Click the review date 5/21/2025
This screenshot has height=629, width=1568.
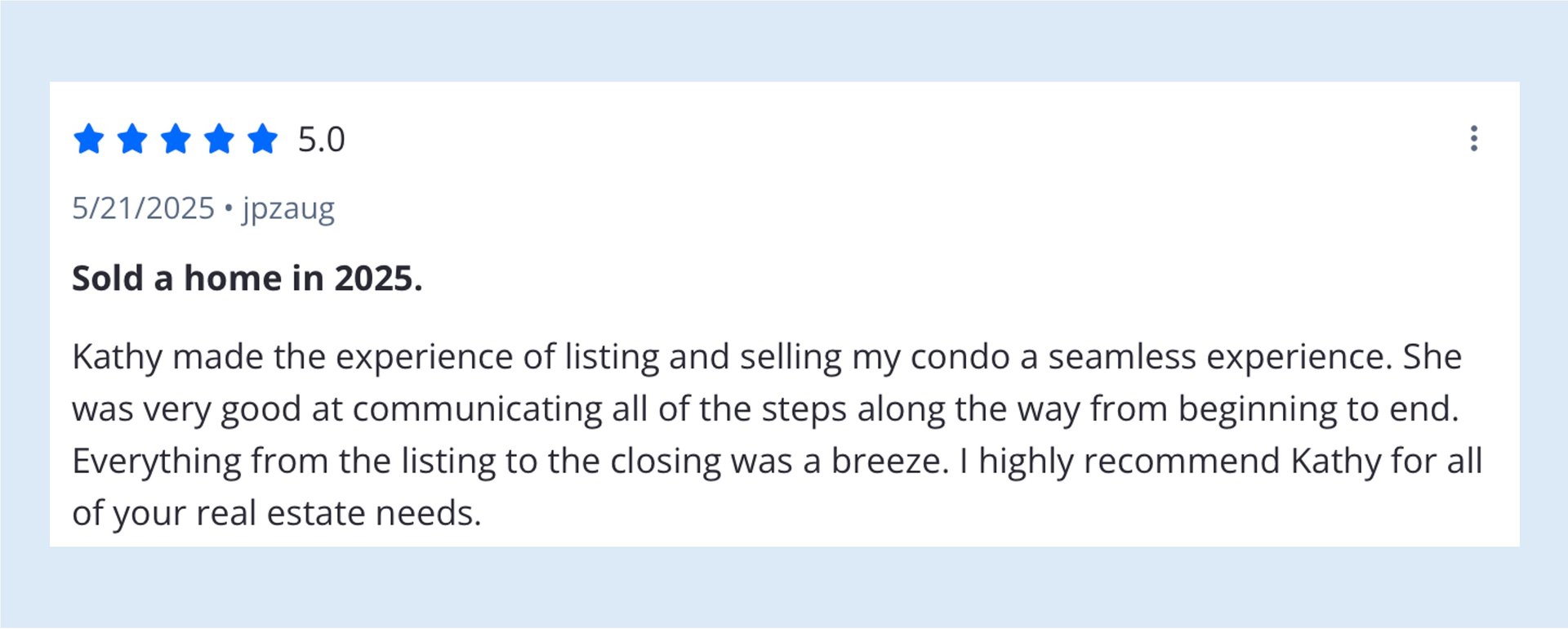point(143,208)
